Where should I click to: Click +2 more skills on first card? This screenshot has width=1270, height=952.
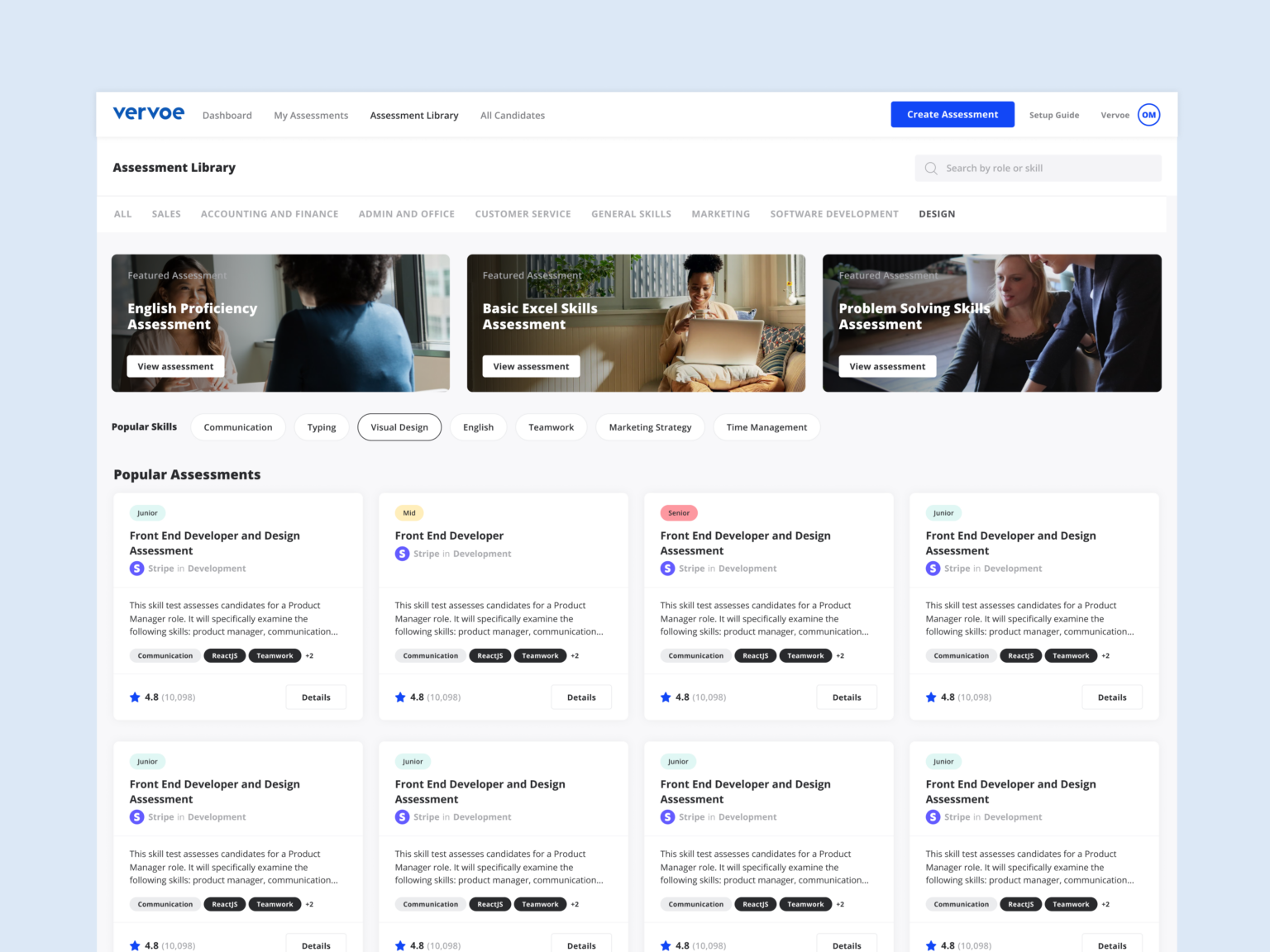(309, 656)
